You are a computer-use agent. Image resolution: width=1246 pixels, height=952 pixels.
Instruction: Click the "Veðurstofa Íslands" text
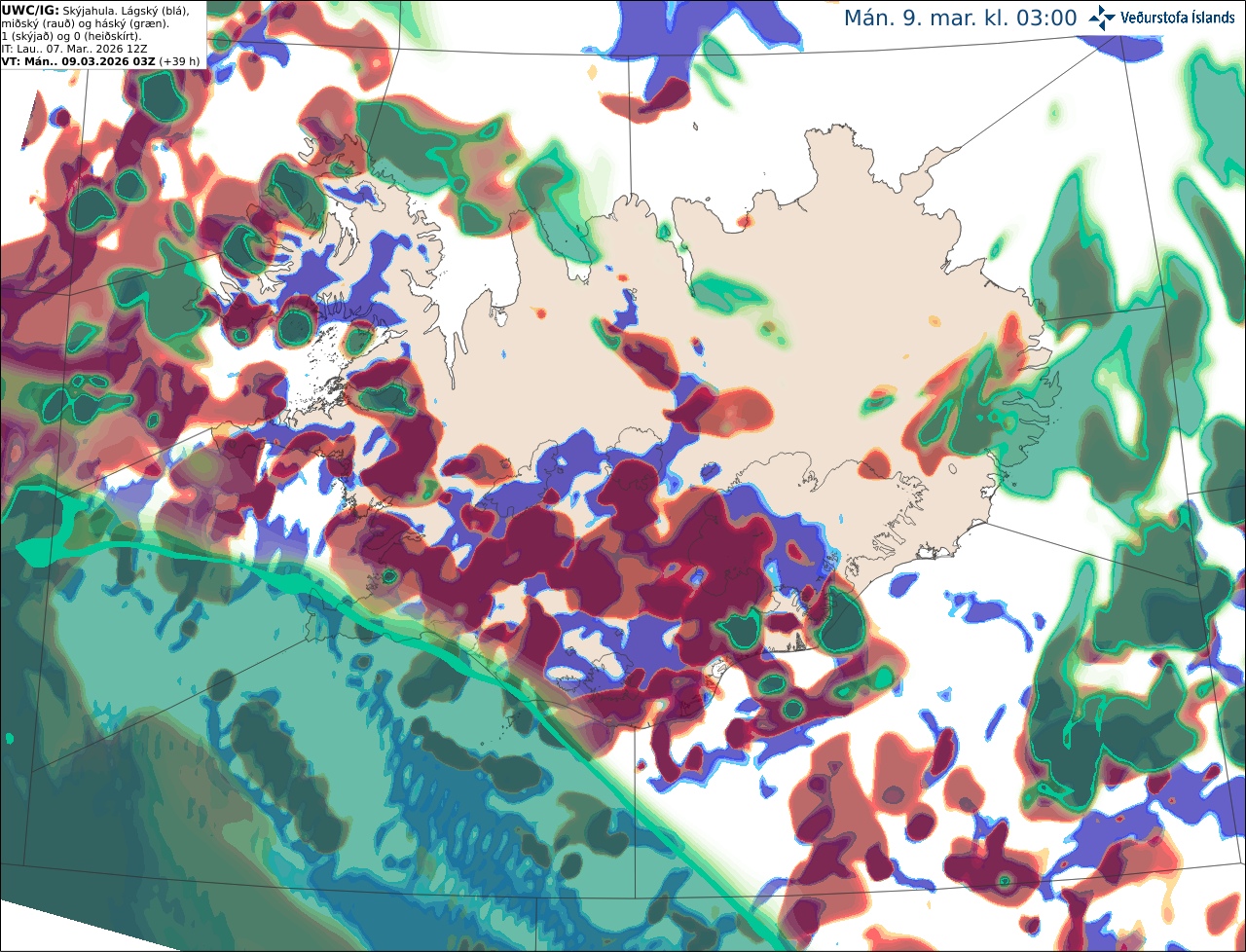[x=1178, y=18]
